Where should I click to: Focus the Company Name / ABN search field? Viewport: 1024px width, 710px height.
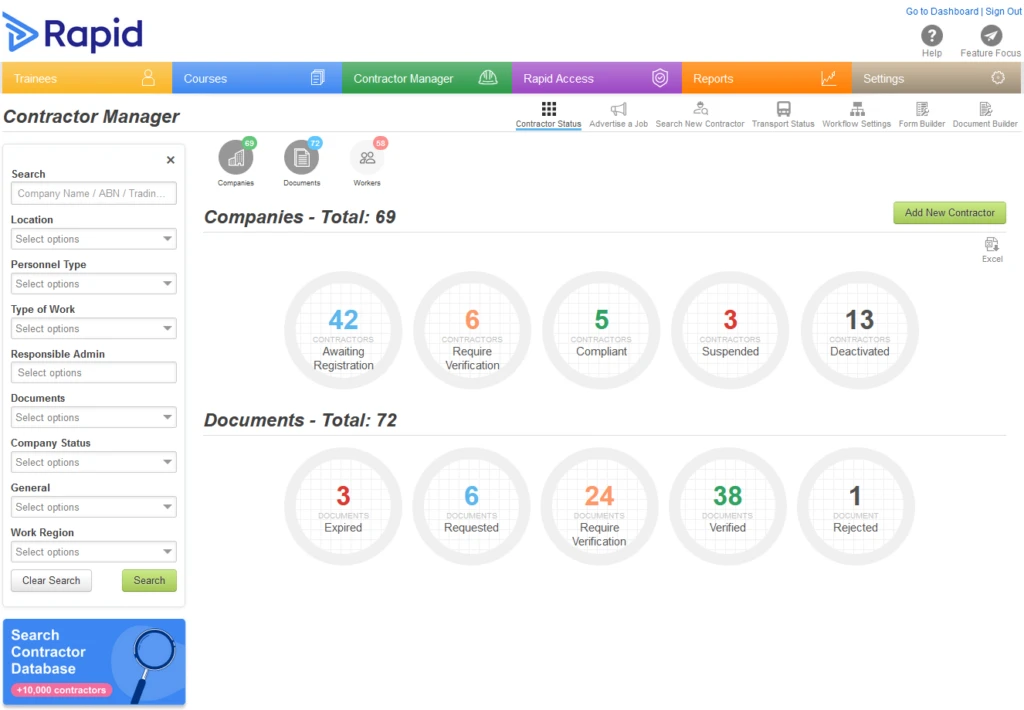point(93,193)
